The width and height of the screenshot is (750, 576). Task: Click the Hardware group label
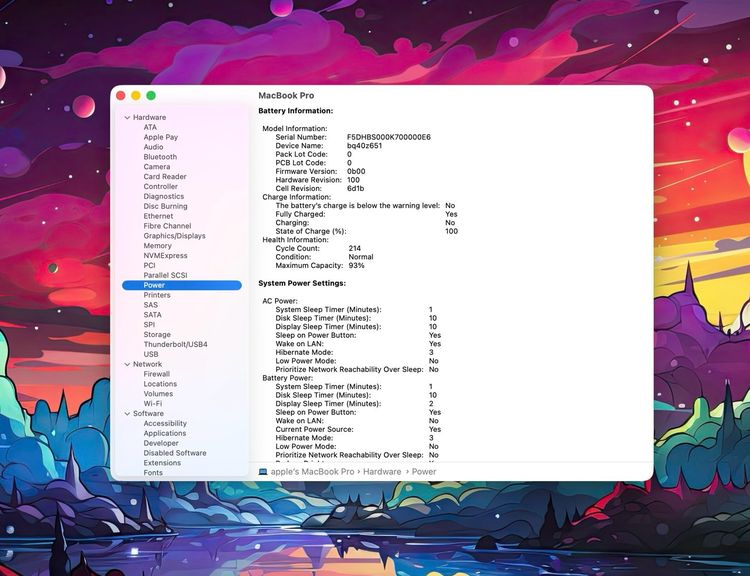click(x=150, y=118)
